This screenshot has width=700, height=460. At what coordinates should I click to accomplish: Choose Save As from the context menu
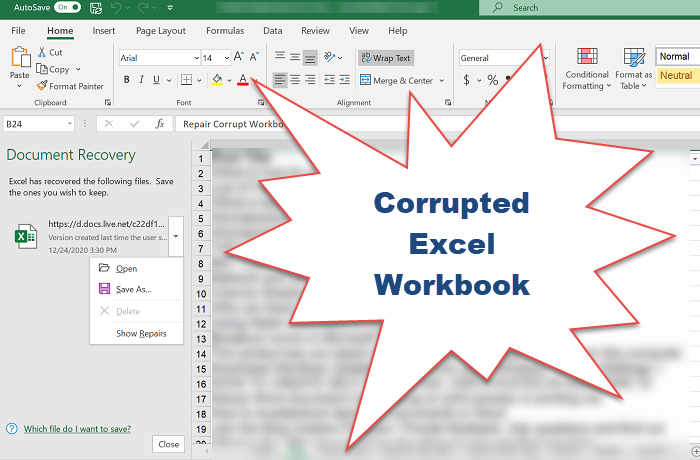click(133, 289)
